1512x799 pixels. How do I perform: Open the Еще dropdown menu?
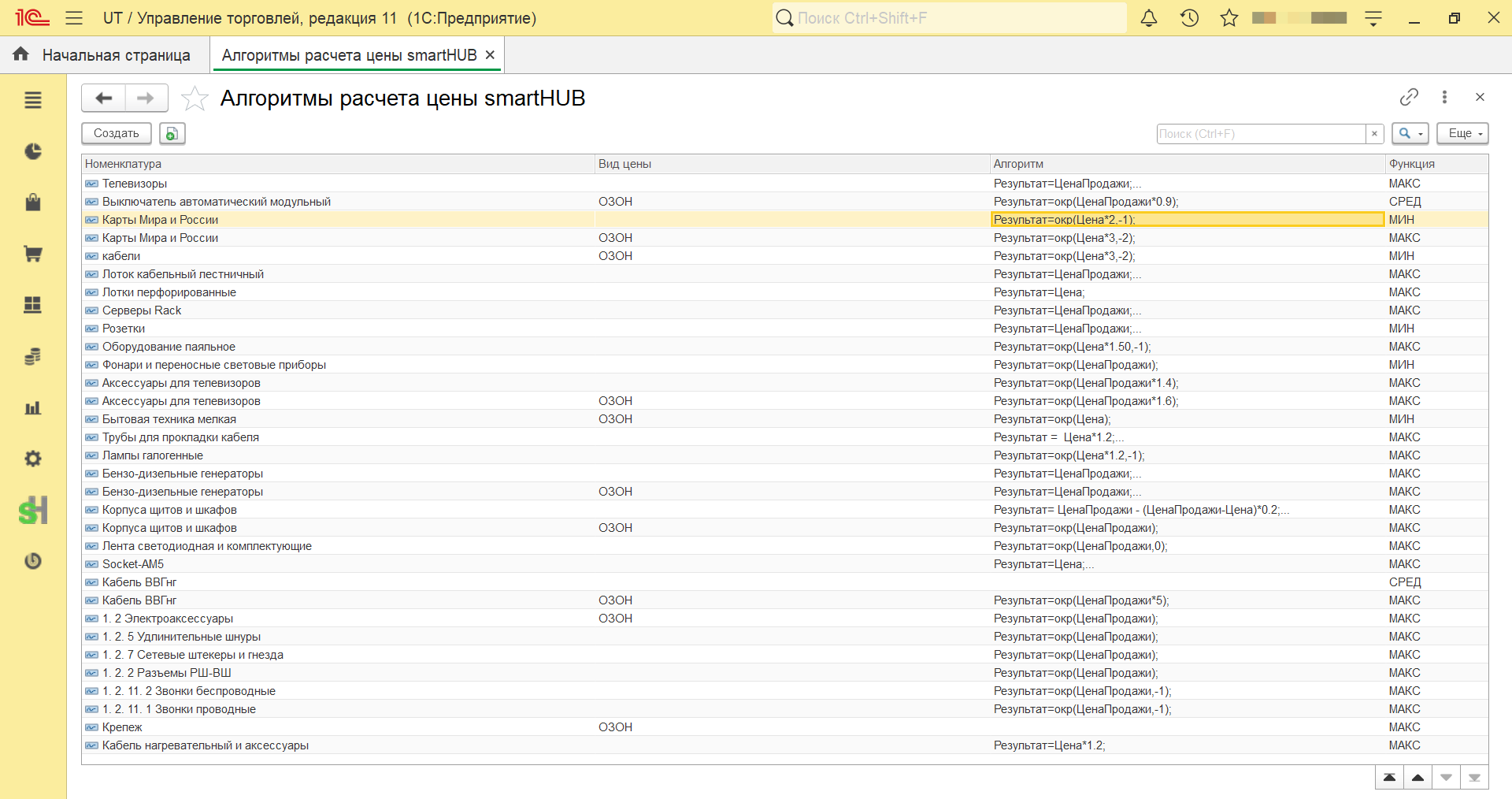point(1462,133)
